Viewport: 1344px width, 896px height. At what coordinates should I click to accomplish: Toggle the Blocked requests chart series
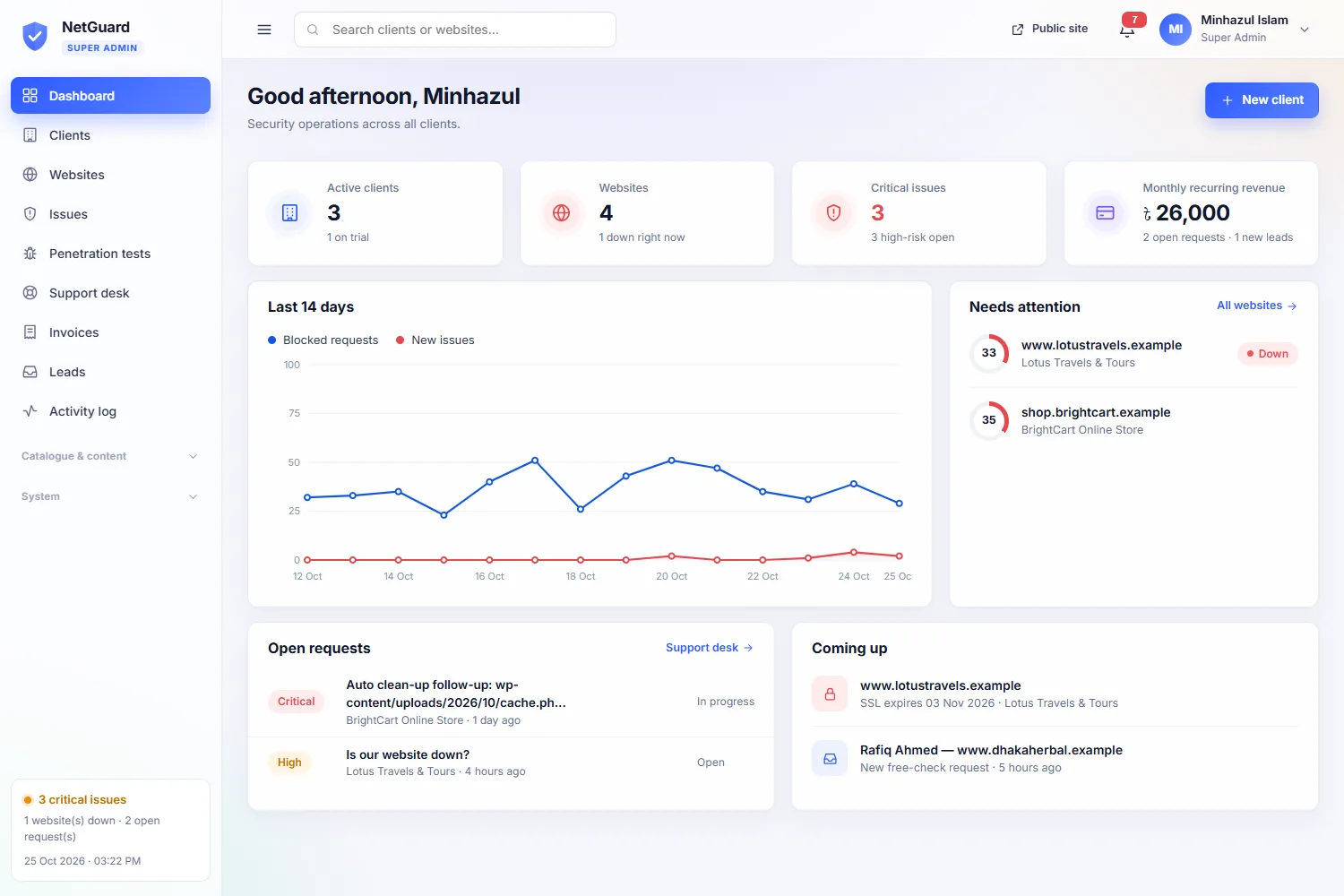coord(323,340)
